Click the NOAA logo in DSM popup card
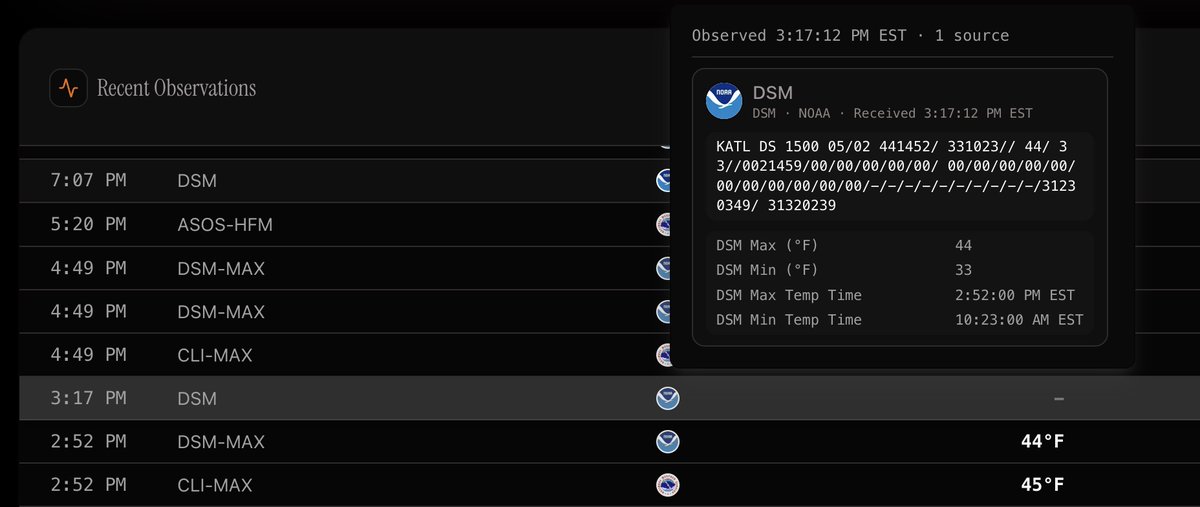 [725, 102]
